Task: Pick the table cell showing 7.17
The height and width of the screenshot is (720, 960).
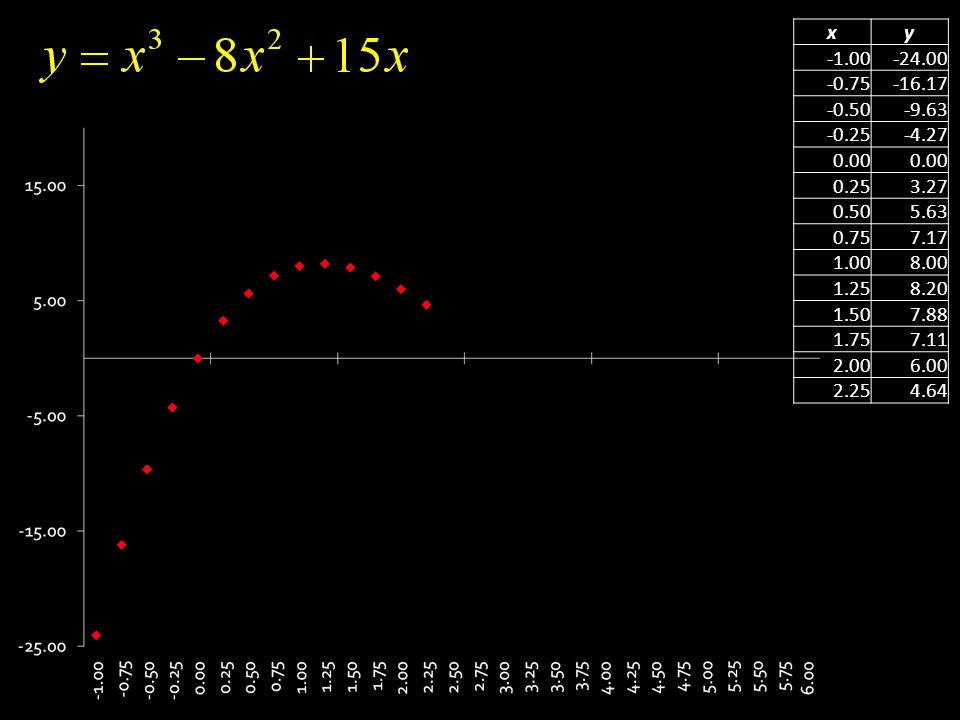Action: coord(909,237)
